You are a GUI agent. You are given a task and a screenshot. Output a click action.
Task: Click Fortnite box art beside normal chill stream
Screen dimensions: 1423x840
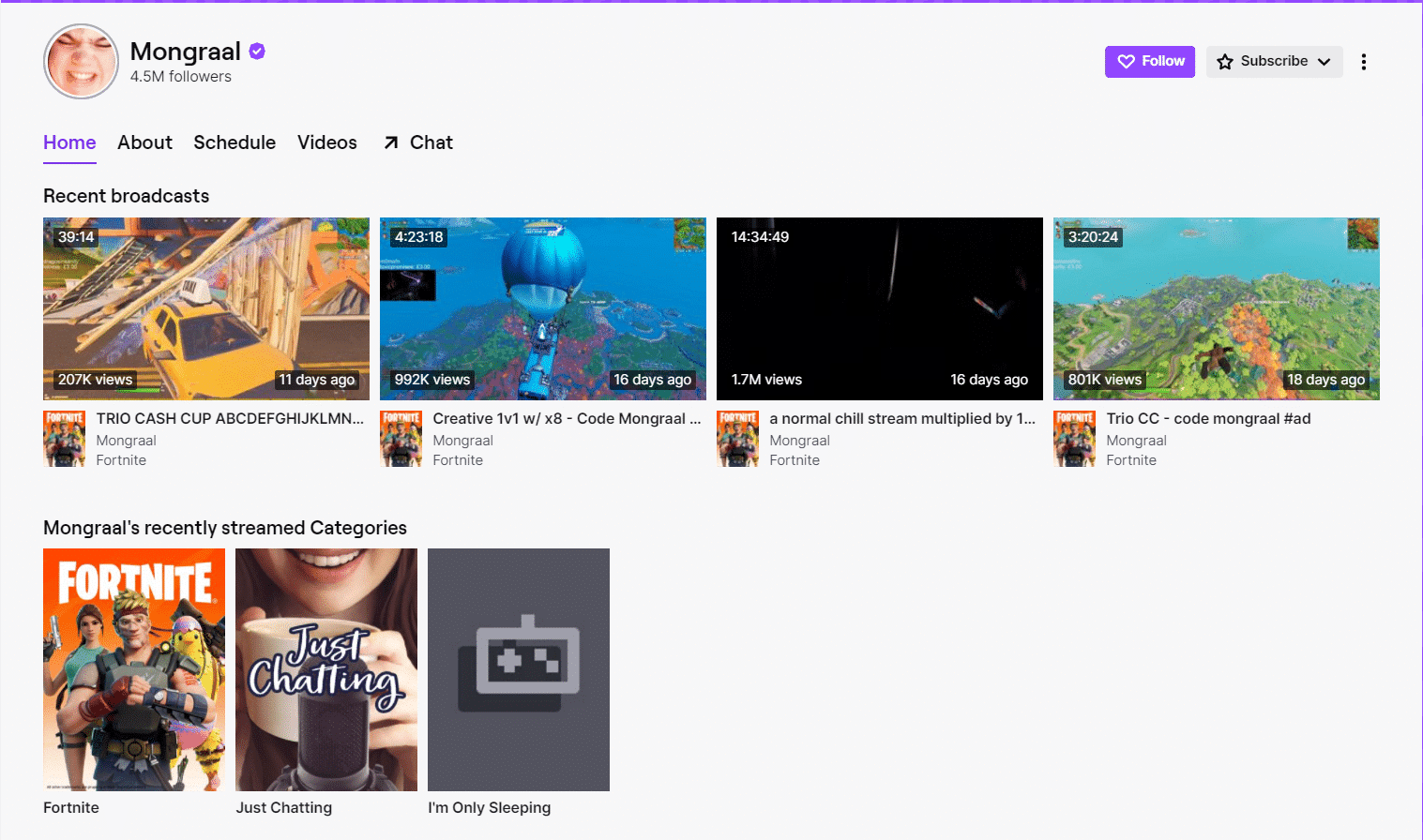[x=738, y=439]
